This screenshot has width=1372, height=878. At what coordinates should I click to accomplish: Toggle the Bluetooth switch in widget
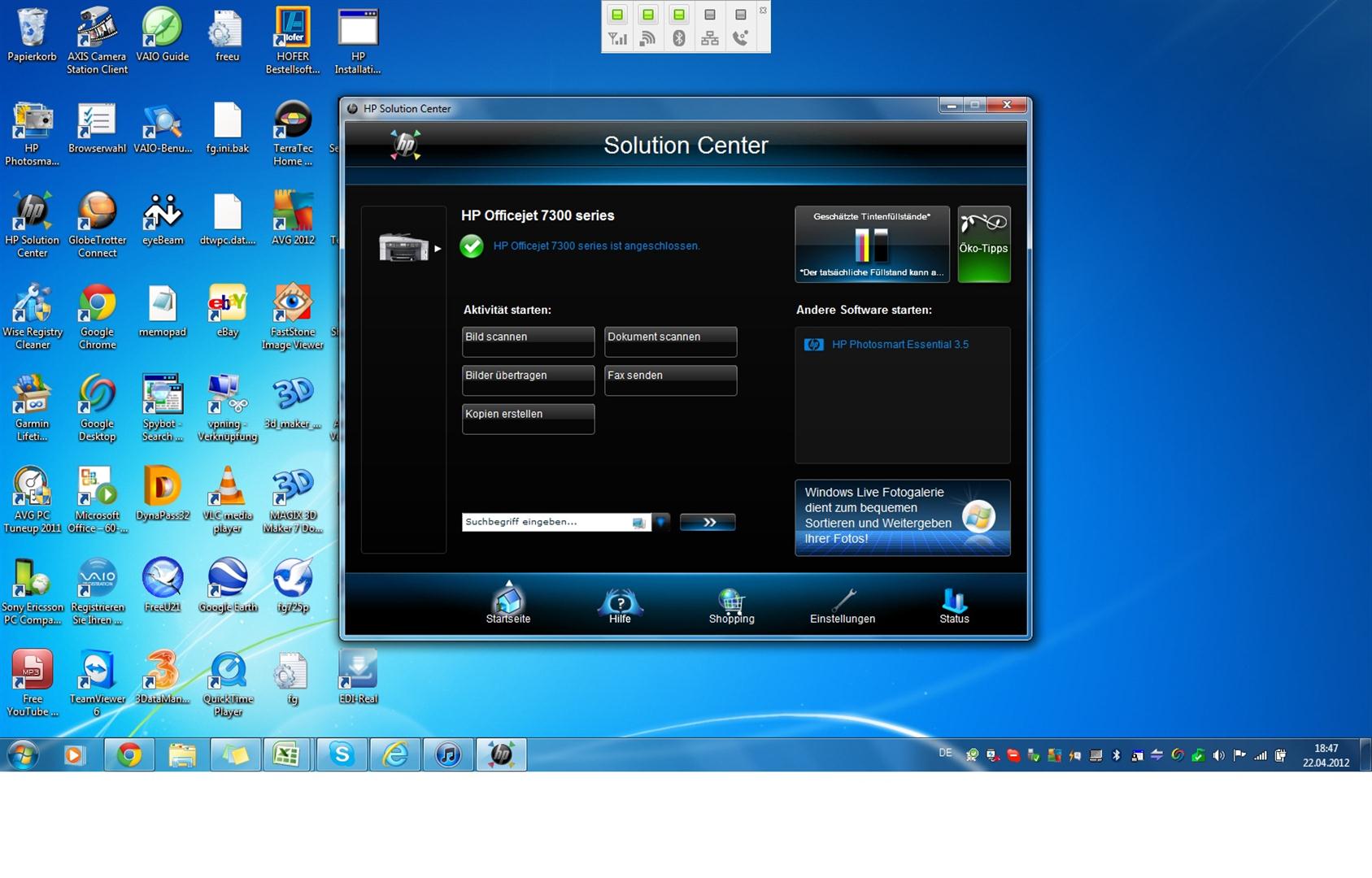point(678,15)
